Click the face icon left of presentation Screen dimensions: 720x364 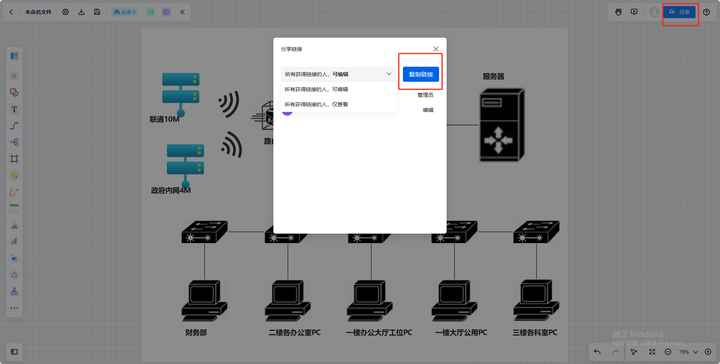coord(619,12)
